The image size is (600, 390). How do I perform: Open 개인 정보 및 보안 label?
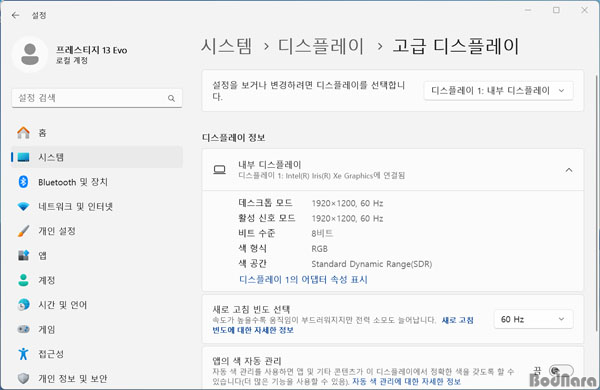pos(72,379)
